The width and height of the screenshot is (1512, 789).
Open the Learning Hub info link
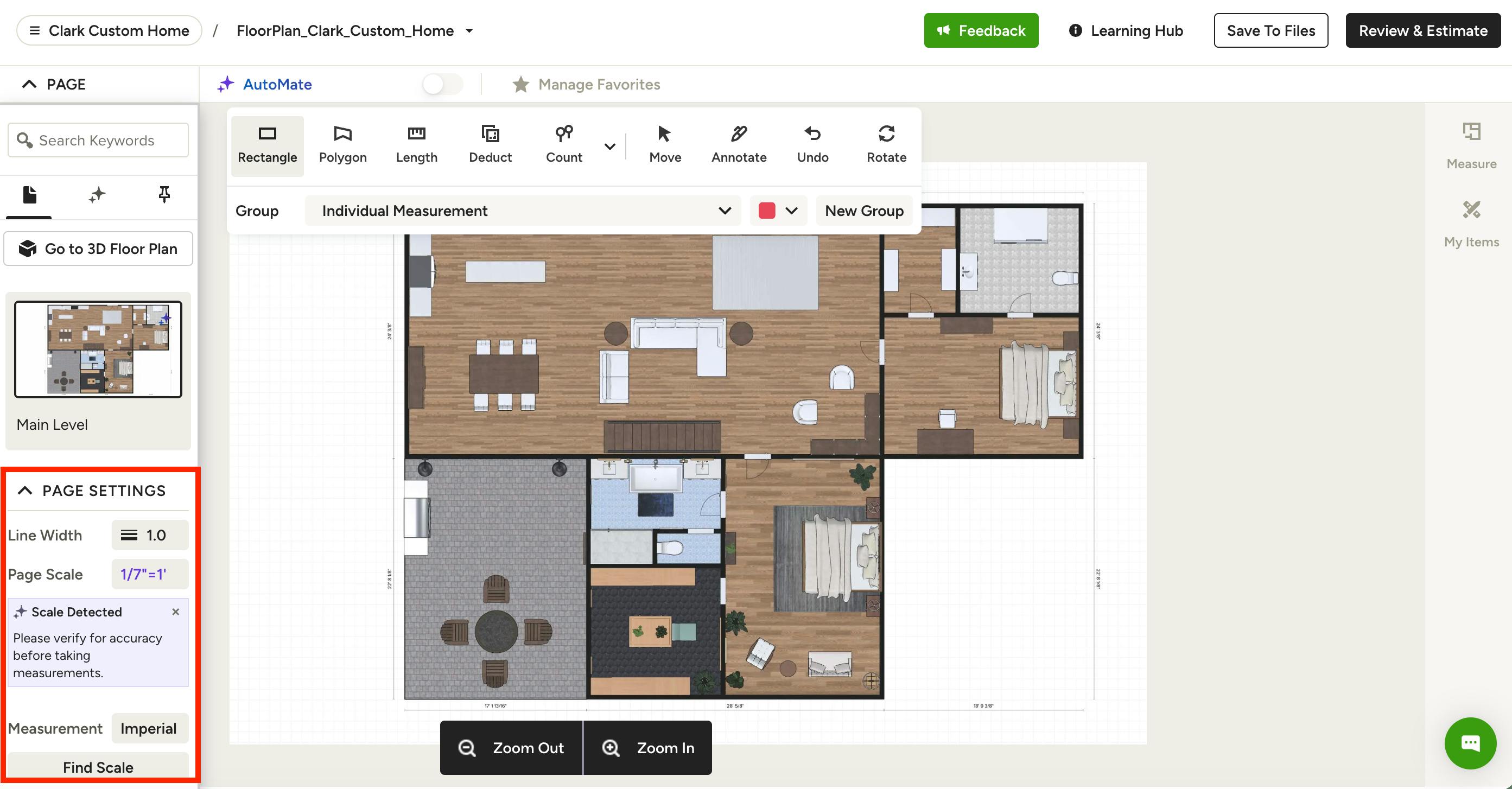click(1125, 30)
